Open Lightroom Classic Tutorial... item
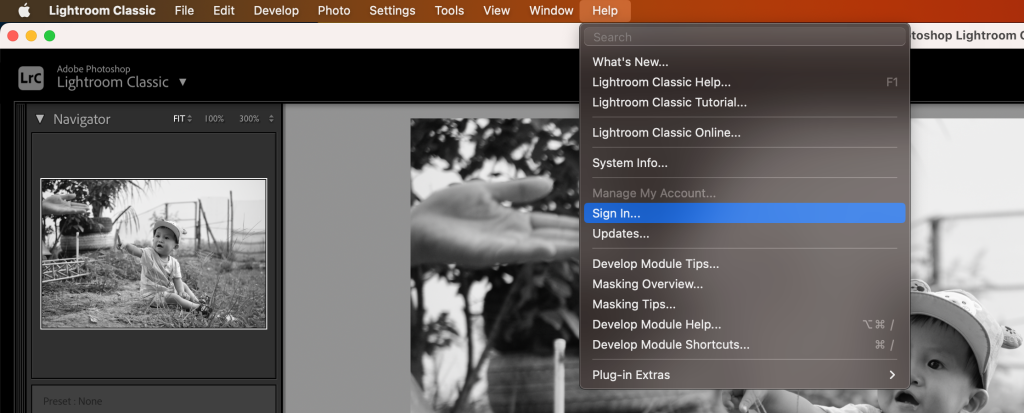Viewport: 1024px width, 413px height. (x=744, y=103)
